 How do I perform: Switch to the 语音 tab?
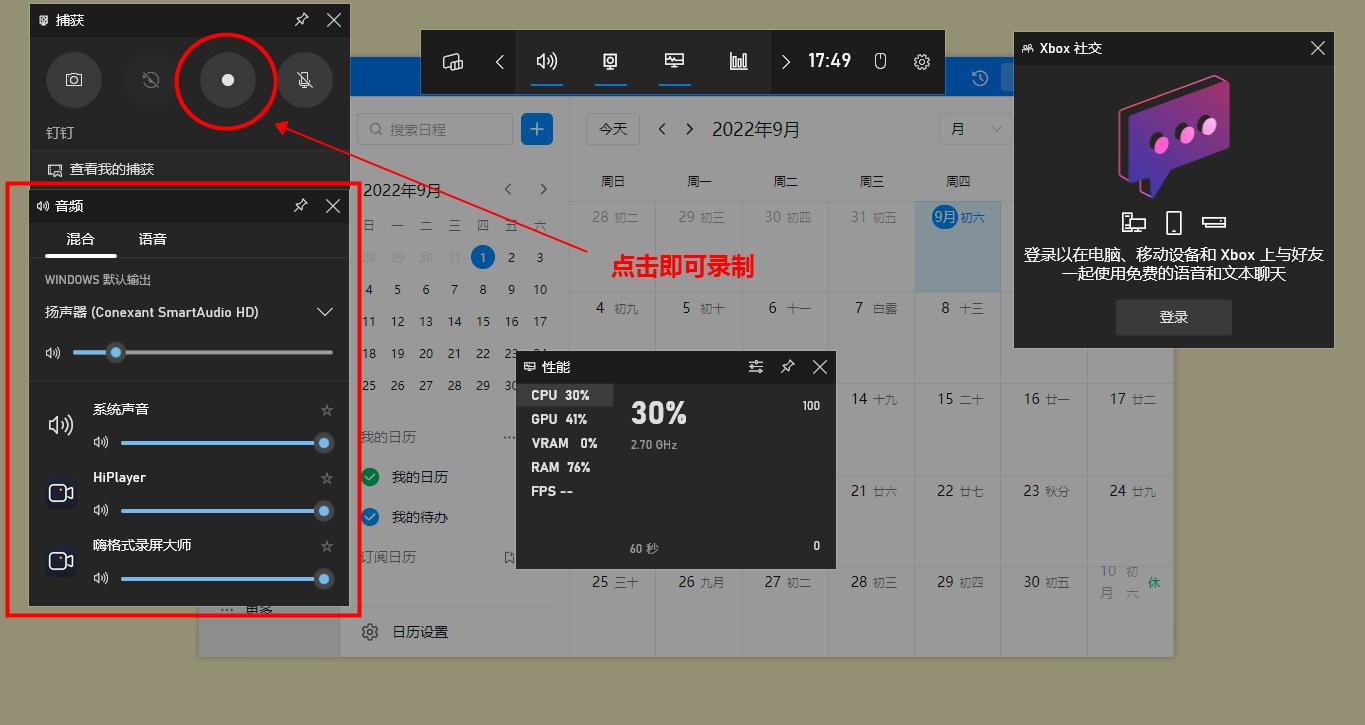click(152, 239)
